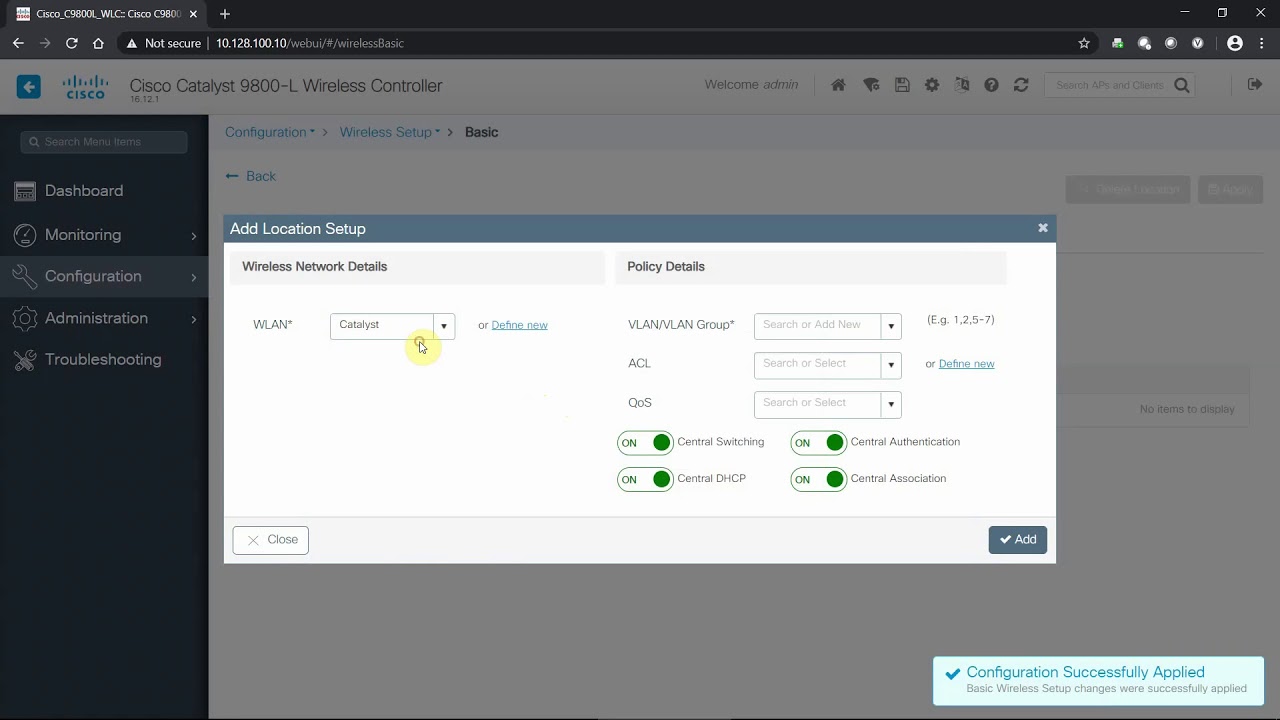
Task: Click the Not secure warning indicator
Action: (163, 43)
